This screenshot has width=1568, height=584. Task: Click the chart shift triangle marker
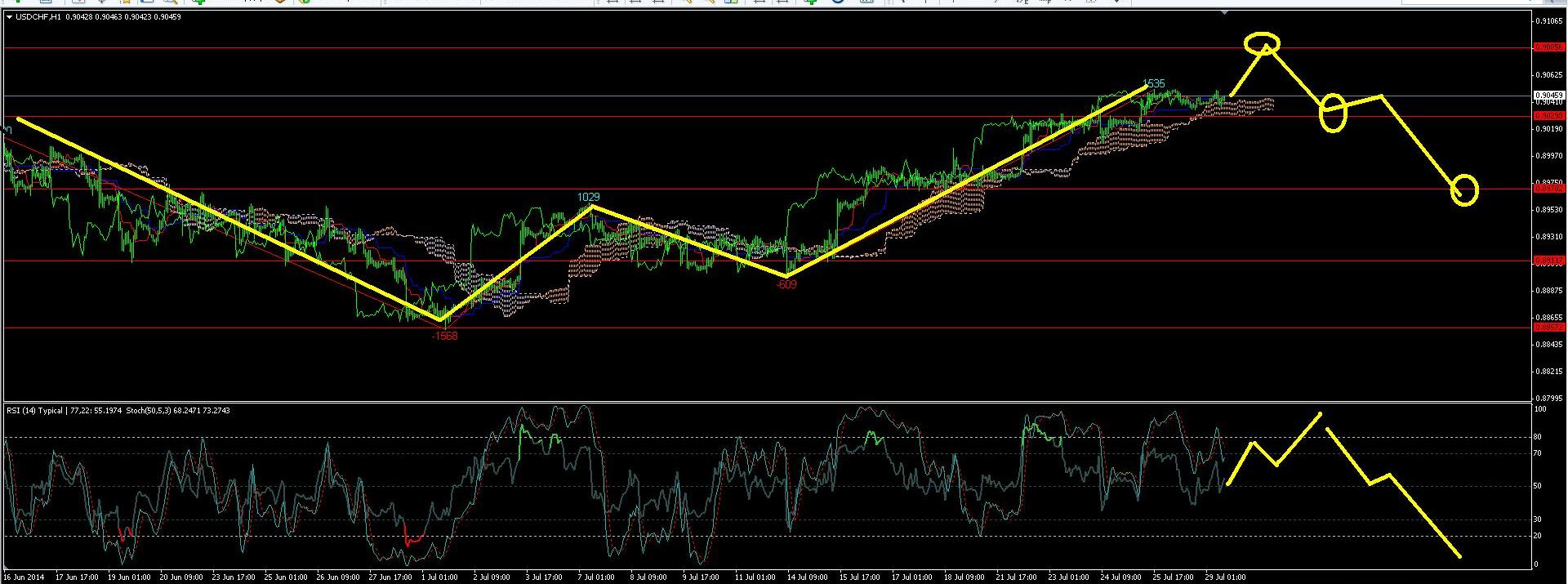pyautogui.click(x=1223, y=14)
